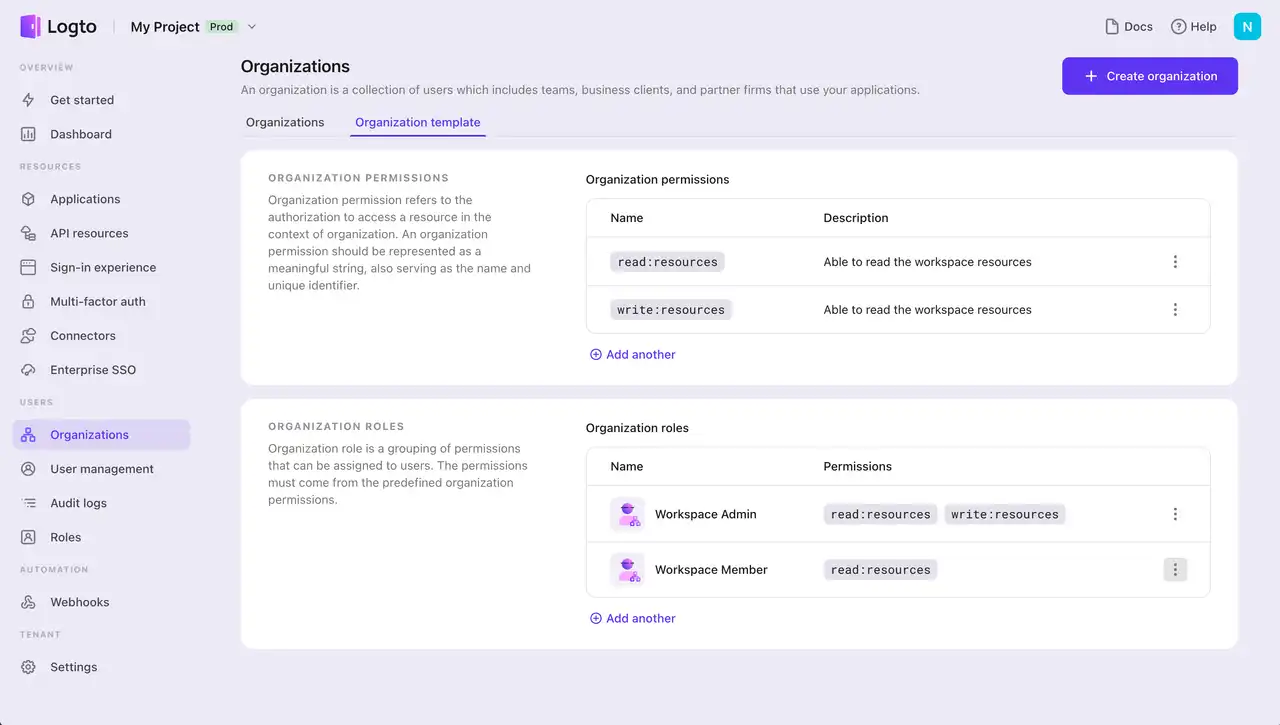The image size is (1280, 725).
Task: Open Enterprise SSO configuration
Action: pyautogui.click(x=95, y=369)
